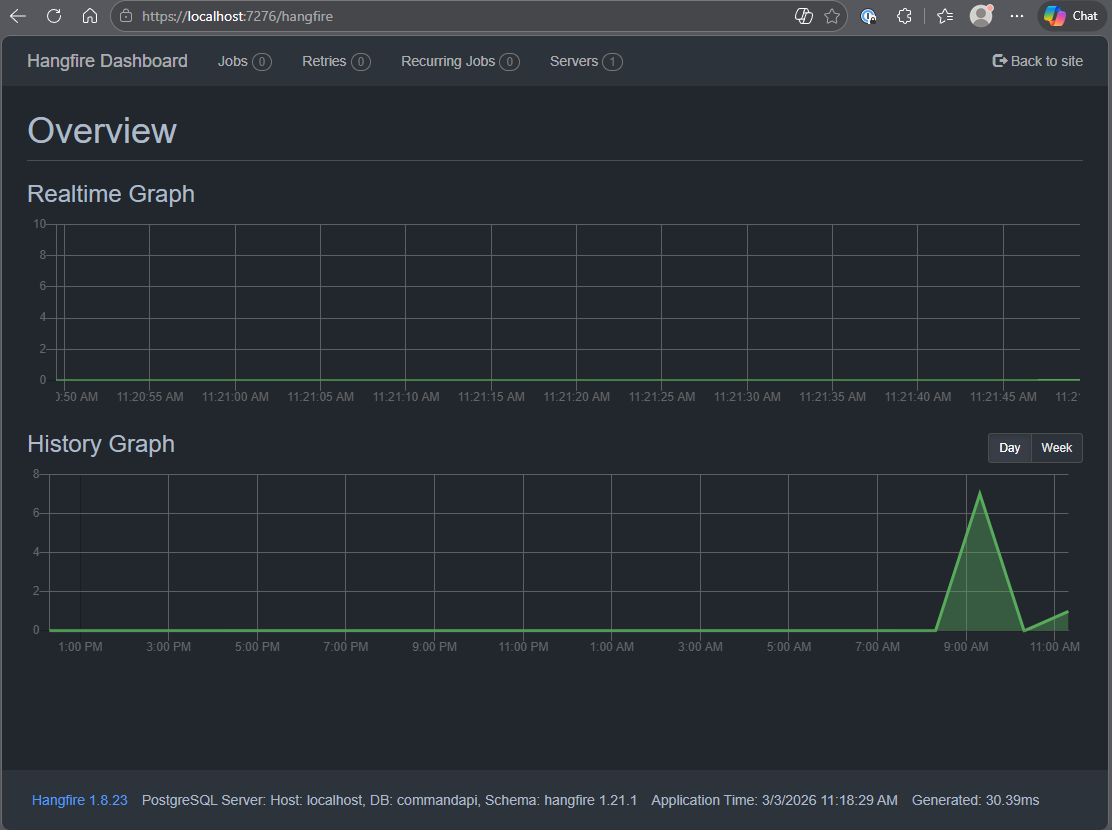Open the Jobs page
Screen dimensions: 1112x830
click(232, 61)
